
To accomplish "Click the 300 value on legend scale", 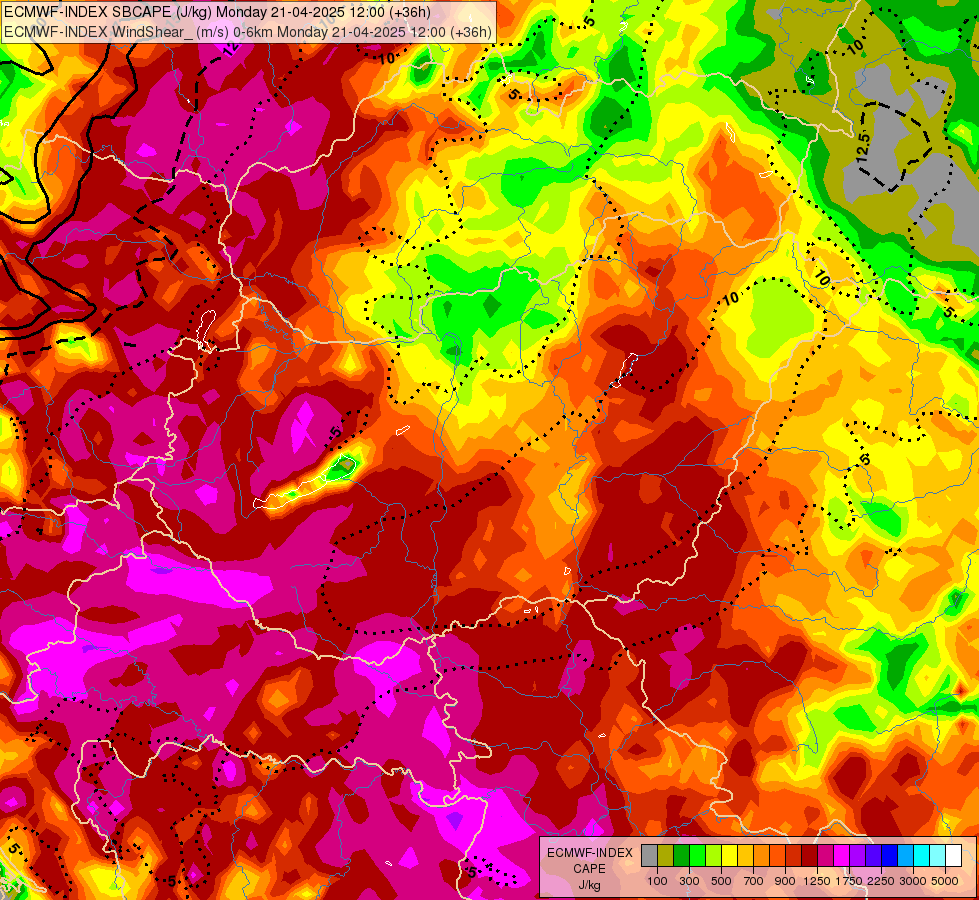I will 689,881.
